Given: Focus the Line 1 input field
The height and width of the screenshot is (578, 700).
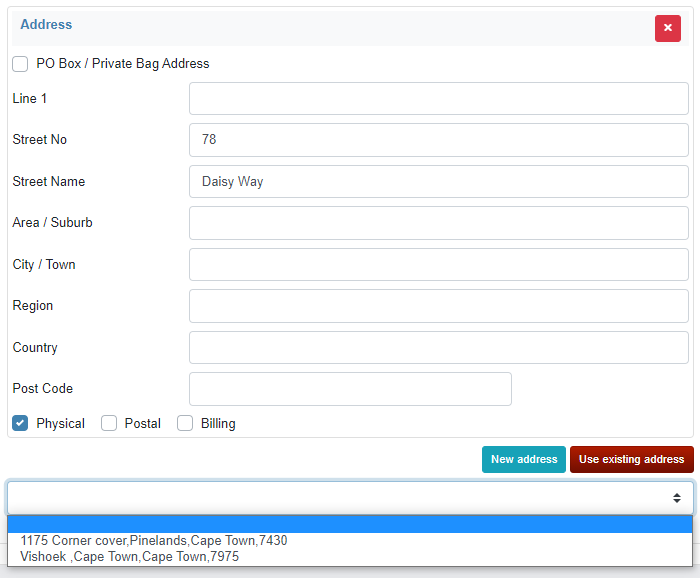Looking at the screenshot, I should (438, 98).
